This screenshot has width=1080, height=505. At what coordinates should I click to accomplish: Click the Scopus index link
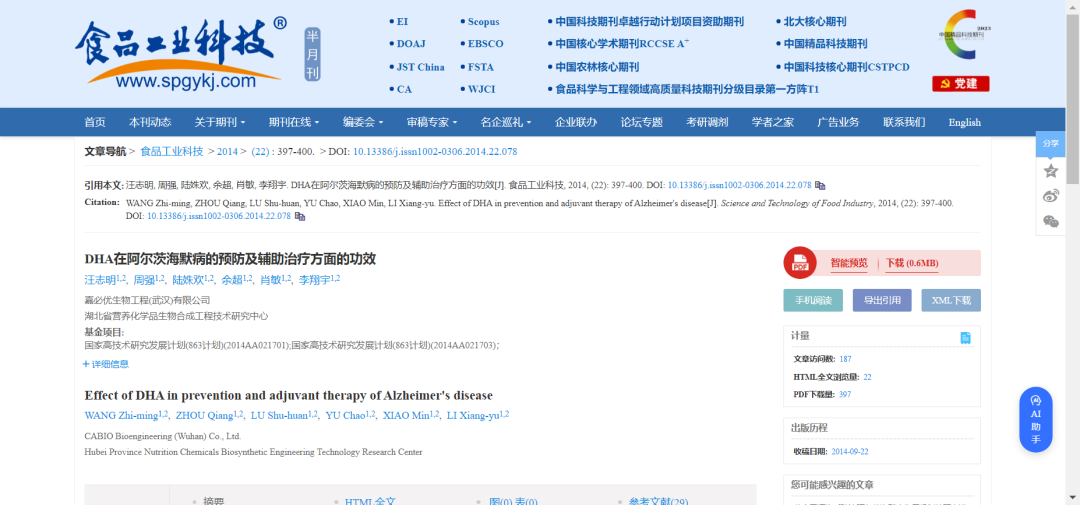[x=484, y=21]
